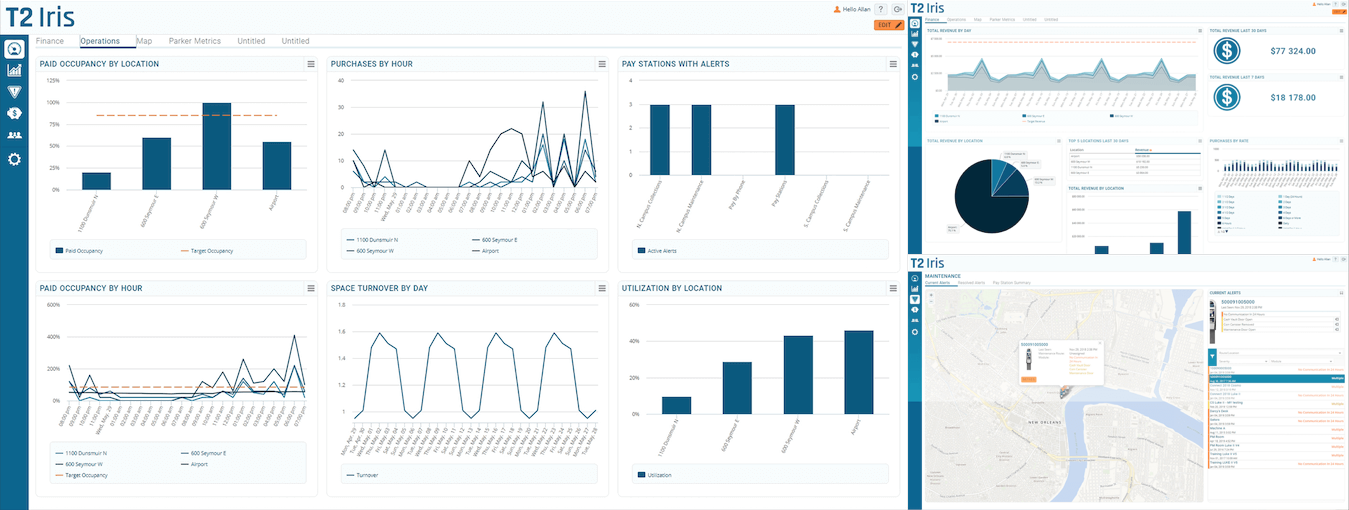Open Paid Occupancy By Location widget menu
The image size is (1349, 510).
click(311, 64)
